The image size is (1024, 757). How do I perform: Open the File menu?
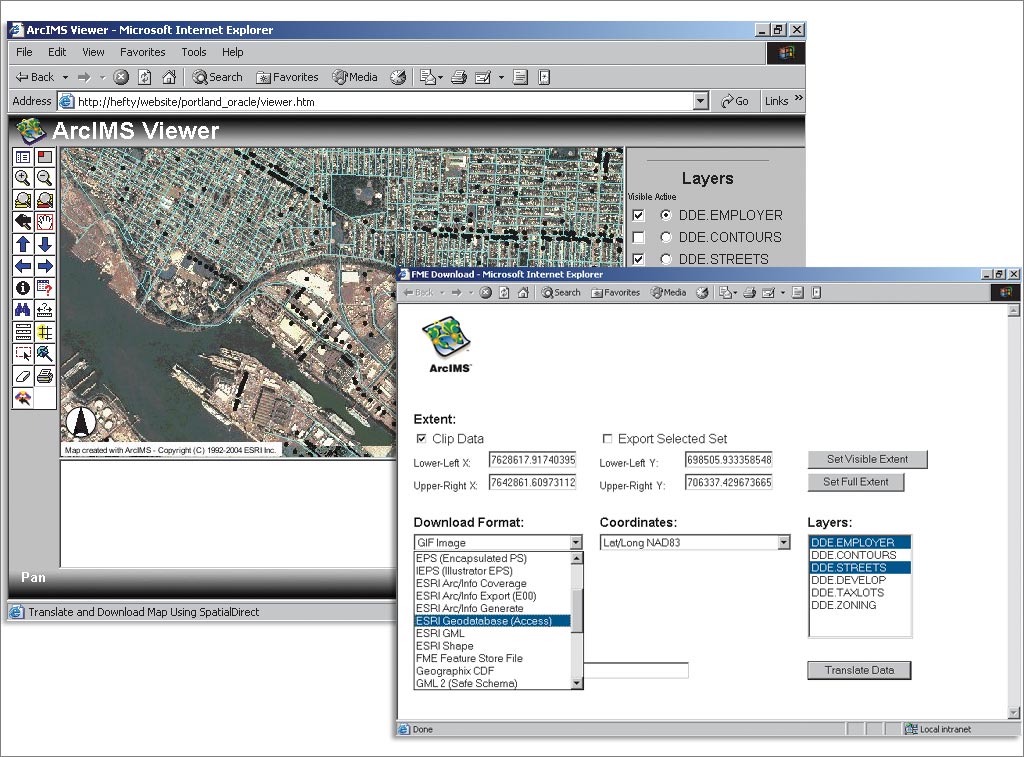[x=24, y=52]
